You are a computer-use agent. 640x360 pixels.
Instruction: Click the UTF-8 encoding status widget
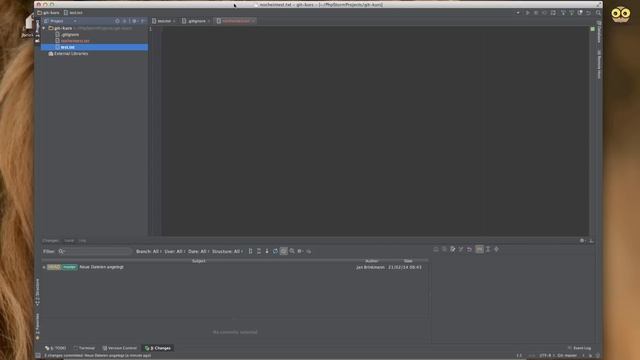click(x=546, y=356)
